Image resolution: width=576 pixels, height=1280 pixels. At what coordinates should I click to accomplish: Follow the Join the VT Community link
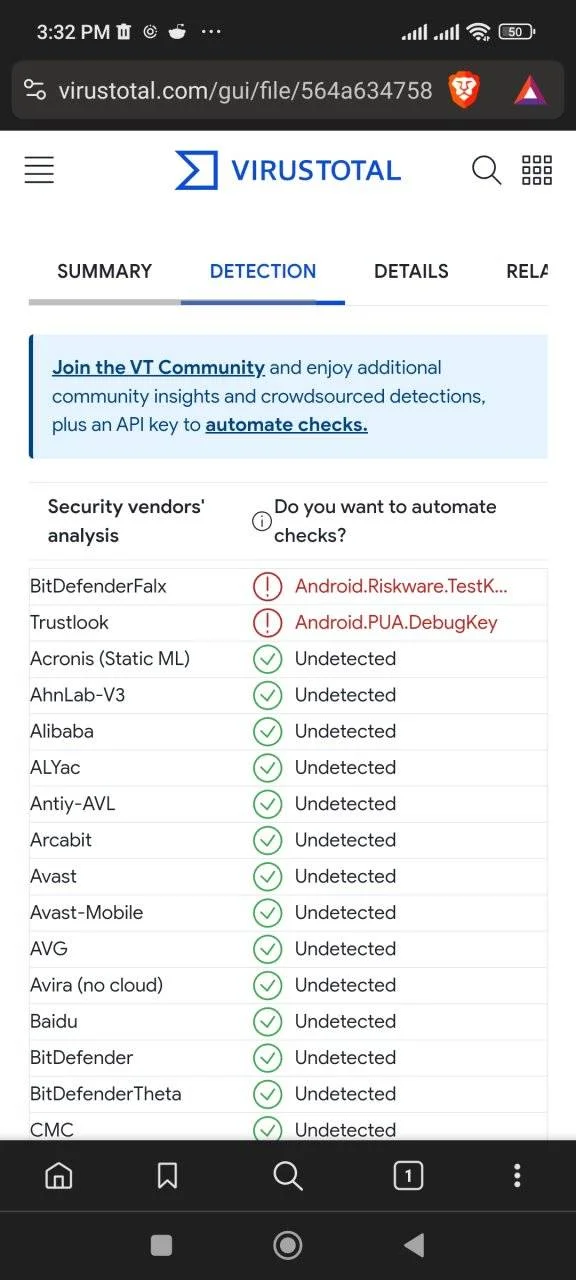coord(158,367)
